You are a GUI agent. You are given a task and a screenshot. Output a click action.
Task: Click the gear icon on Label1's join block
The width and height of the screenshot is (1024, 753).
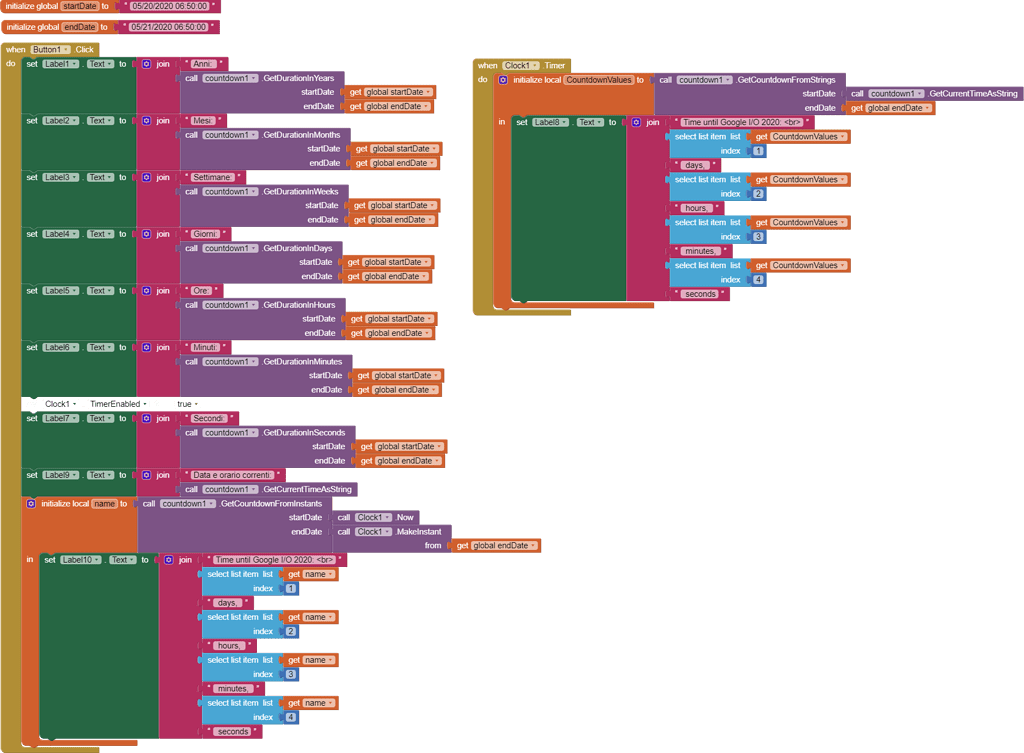(146, 64)
